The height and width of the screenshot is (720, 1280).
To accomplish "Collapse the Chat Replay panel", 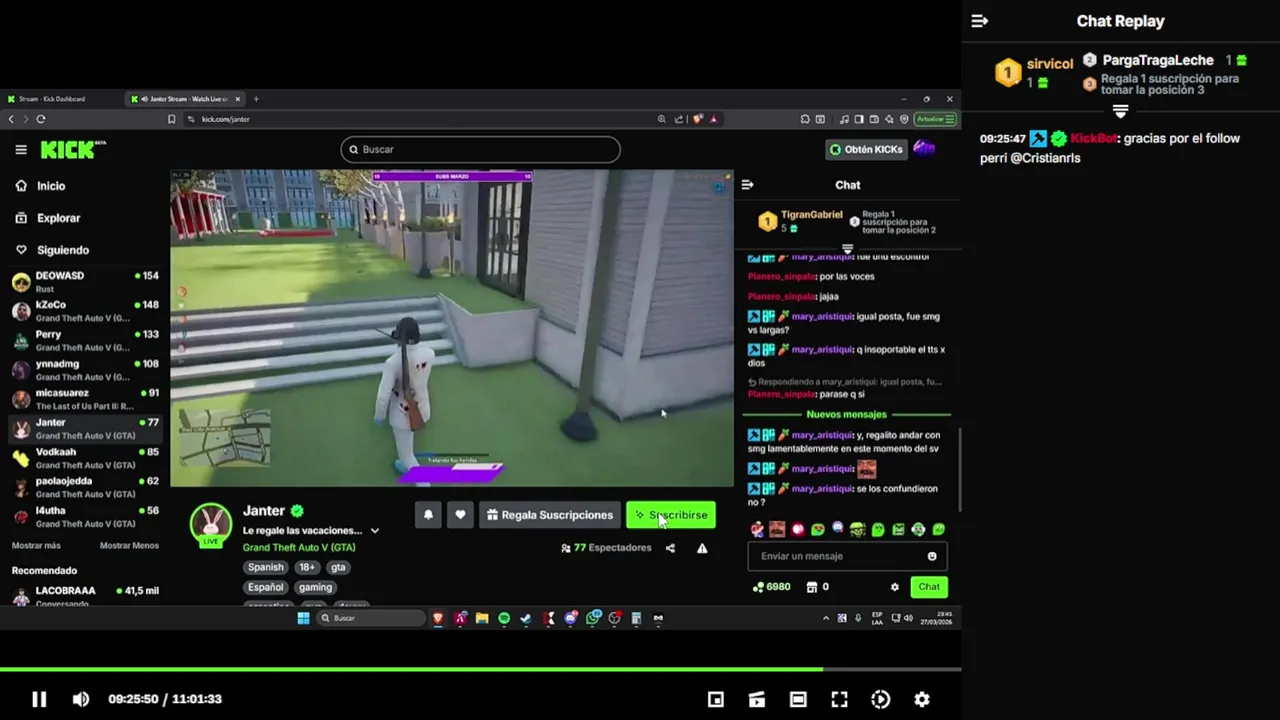I will [x=980, y=21].
